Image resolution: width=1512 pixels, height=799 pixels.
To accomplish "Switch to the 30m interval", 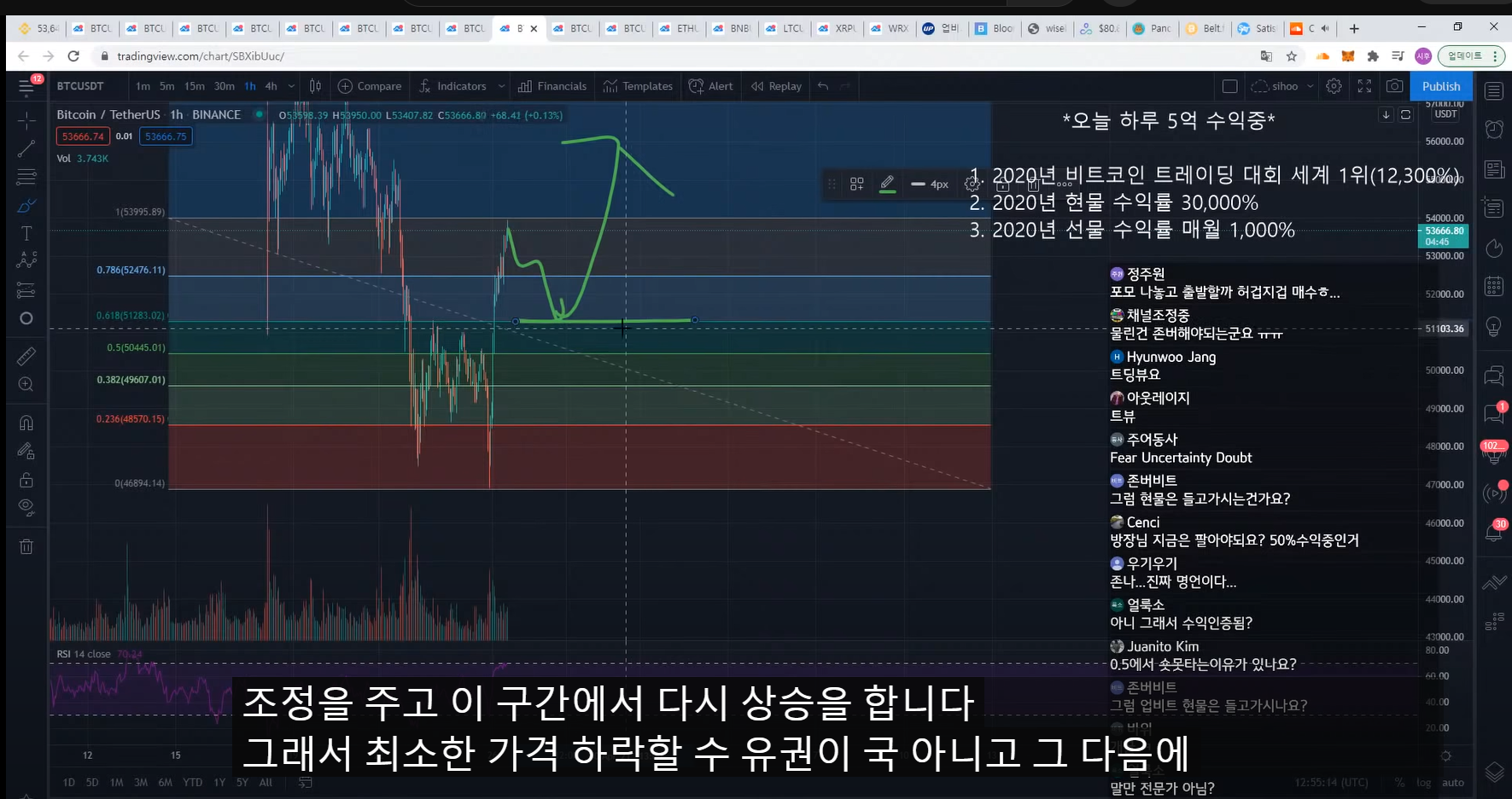I will [225, 86].
